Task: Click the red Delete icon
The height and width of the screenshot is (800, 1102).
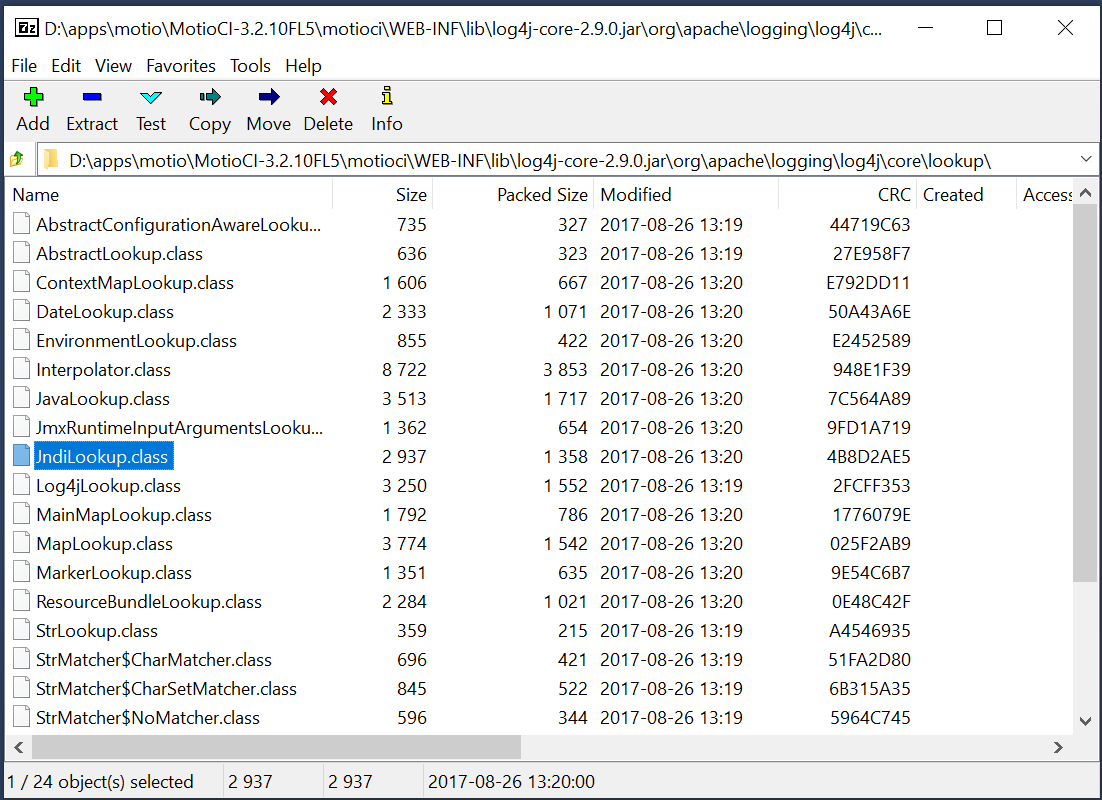Action: click(328, 96)
